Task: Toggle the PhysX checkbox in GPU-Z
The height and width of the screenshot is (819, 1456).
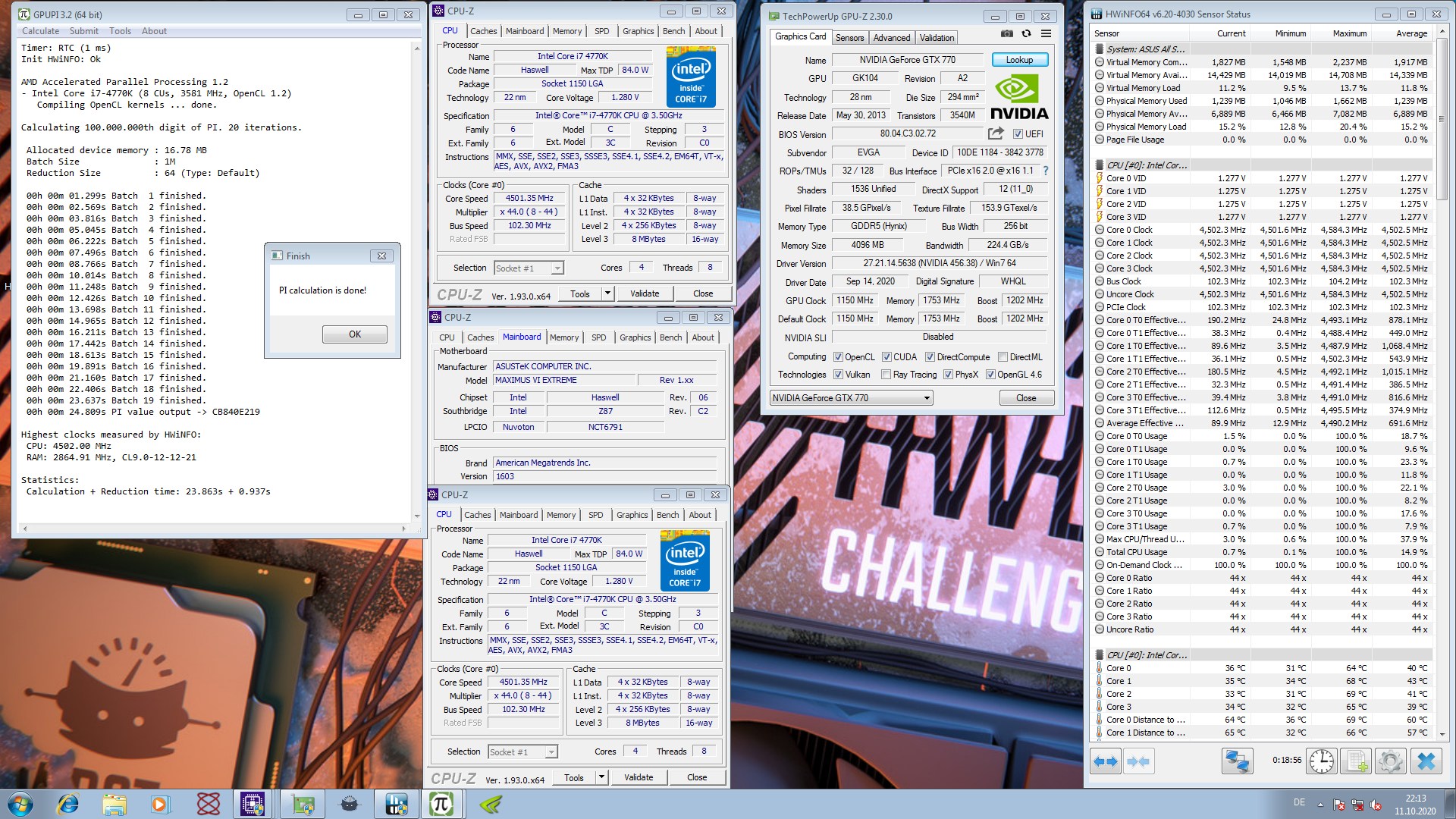Action: [948, 375]
